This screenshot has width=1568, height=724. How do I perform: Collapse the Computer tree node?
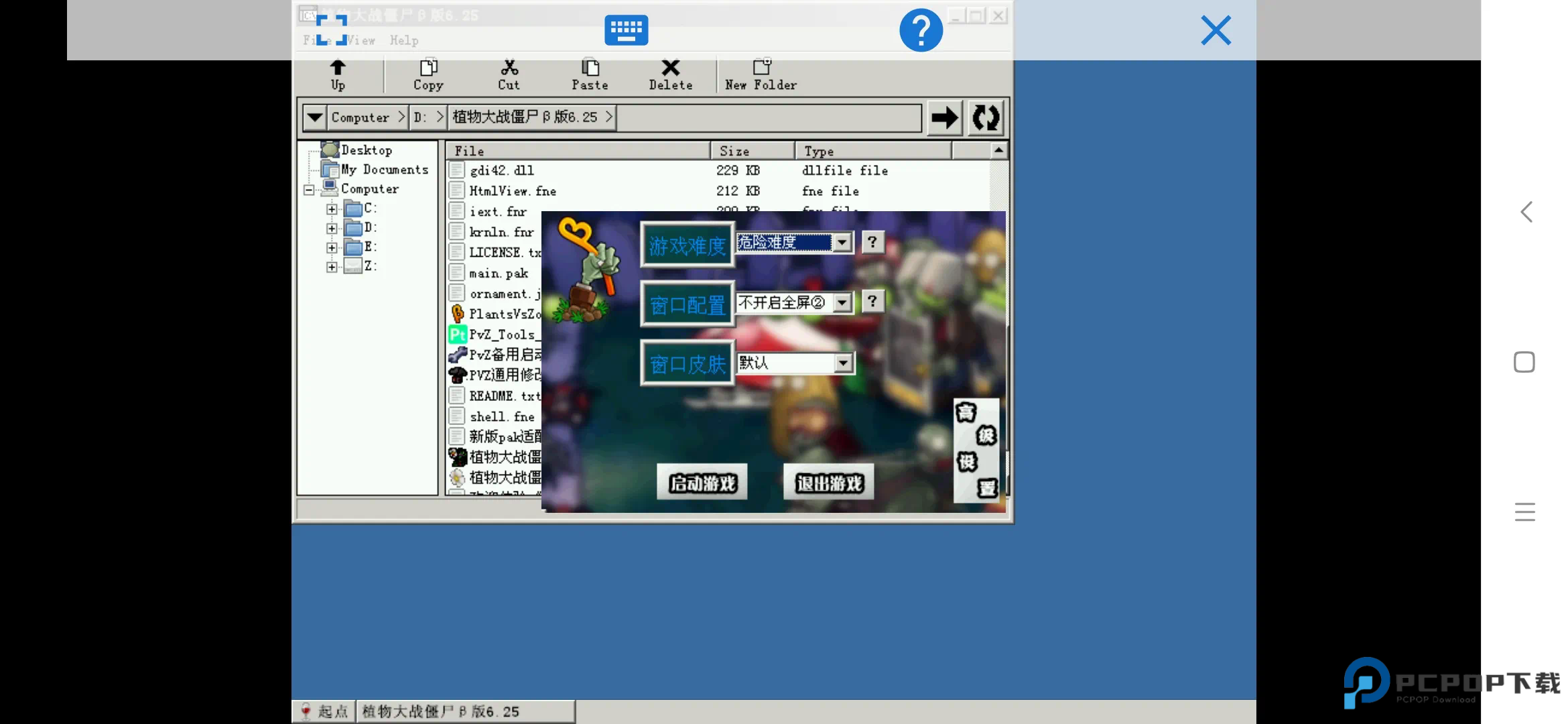click(309, 190)
